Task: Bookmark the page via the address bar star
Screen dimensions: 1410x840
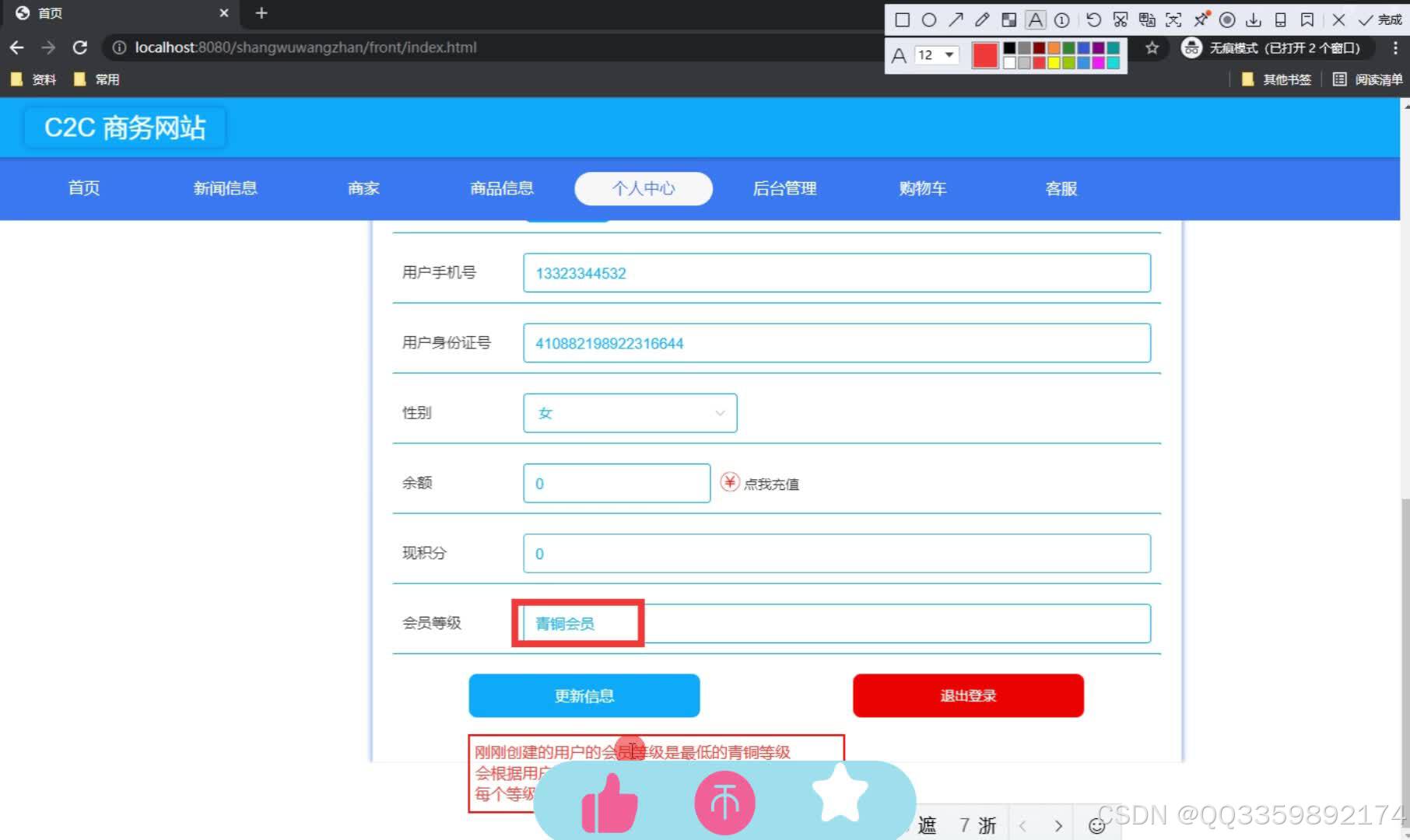Action: [x=1152, y=47]
